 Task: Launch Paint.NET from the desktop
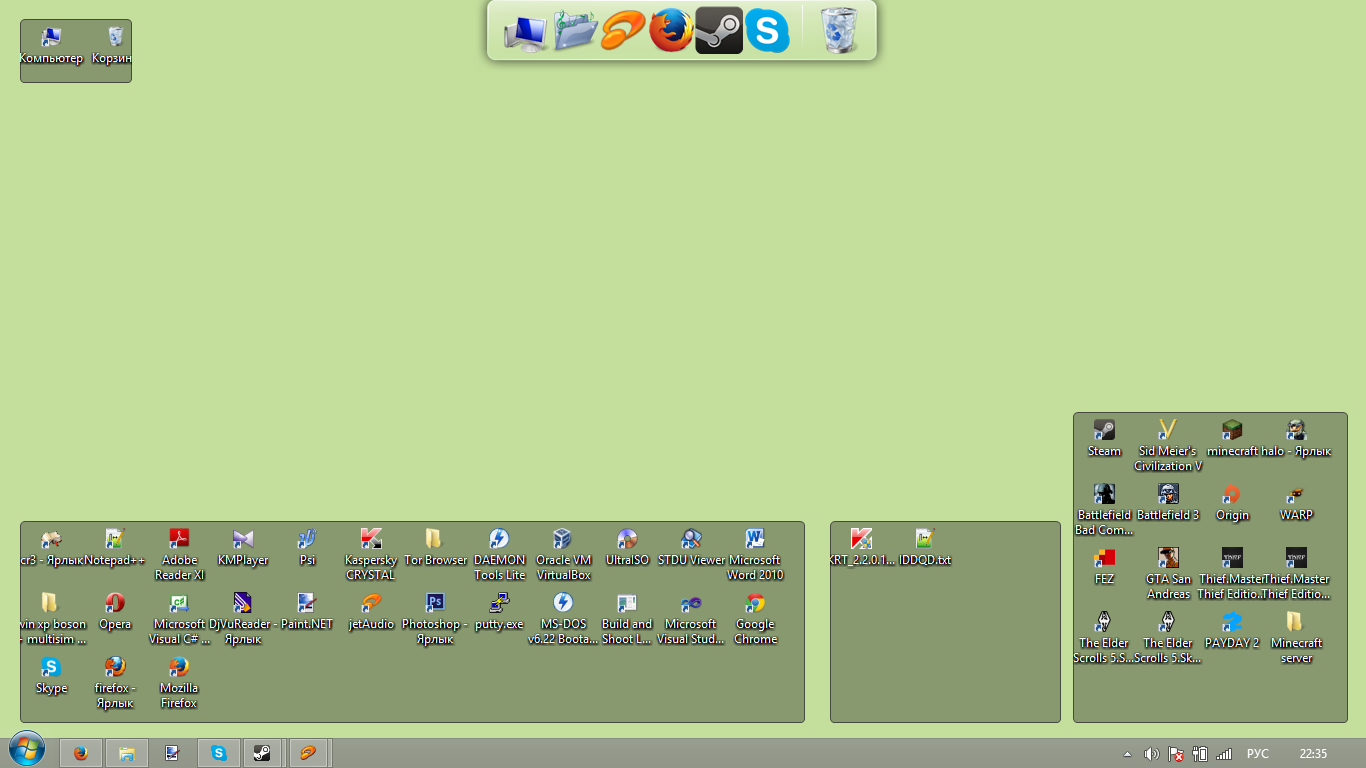coord(307,612)
